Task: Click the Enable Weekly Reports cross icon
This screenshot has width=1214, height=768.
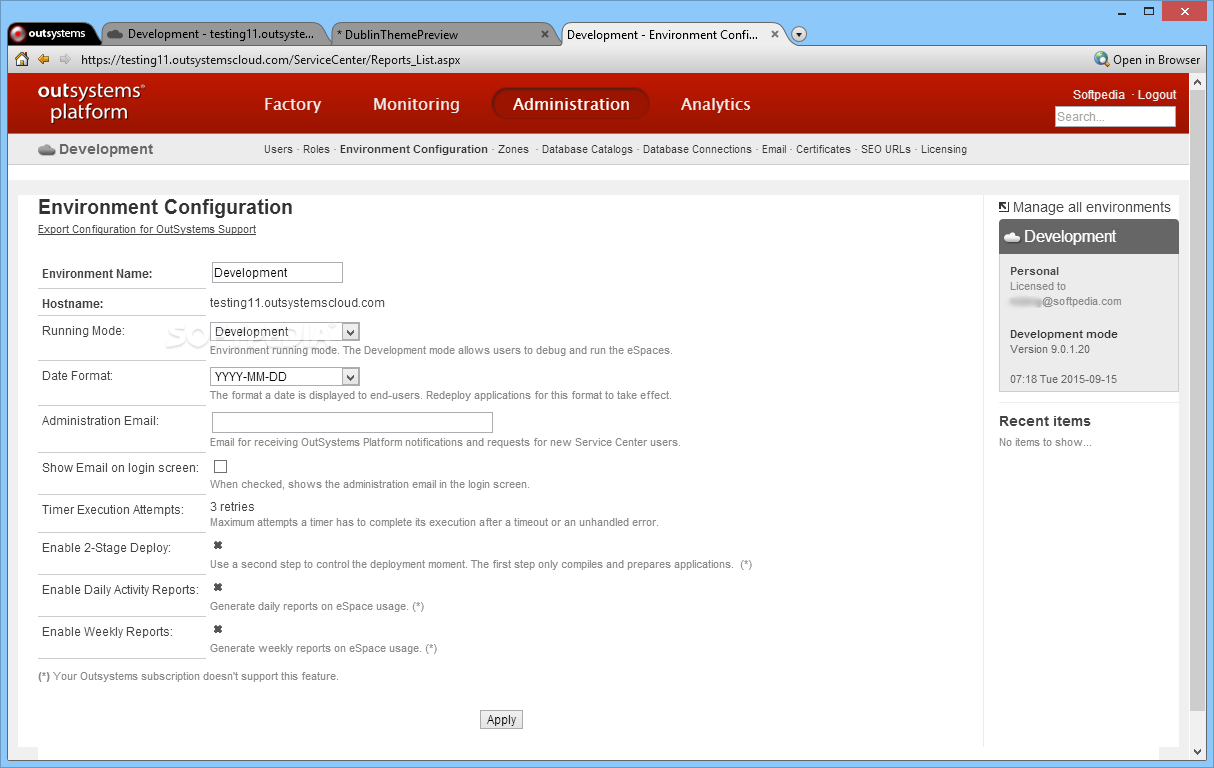Action: point(218,629)
